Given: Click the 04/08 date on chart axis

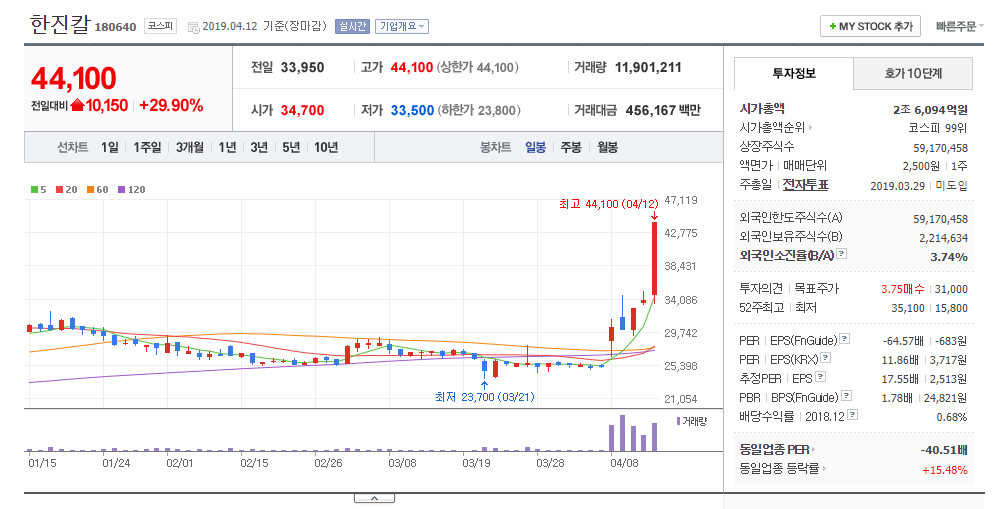Looking at the screenshot, I should tap(624, 463).
